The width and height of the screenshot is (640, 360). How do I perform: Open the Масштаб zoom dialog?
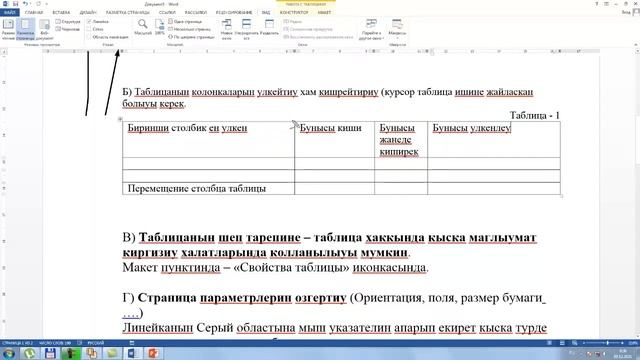(143, 27)
